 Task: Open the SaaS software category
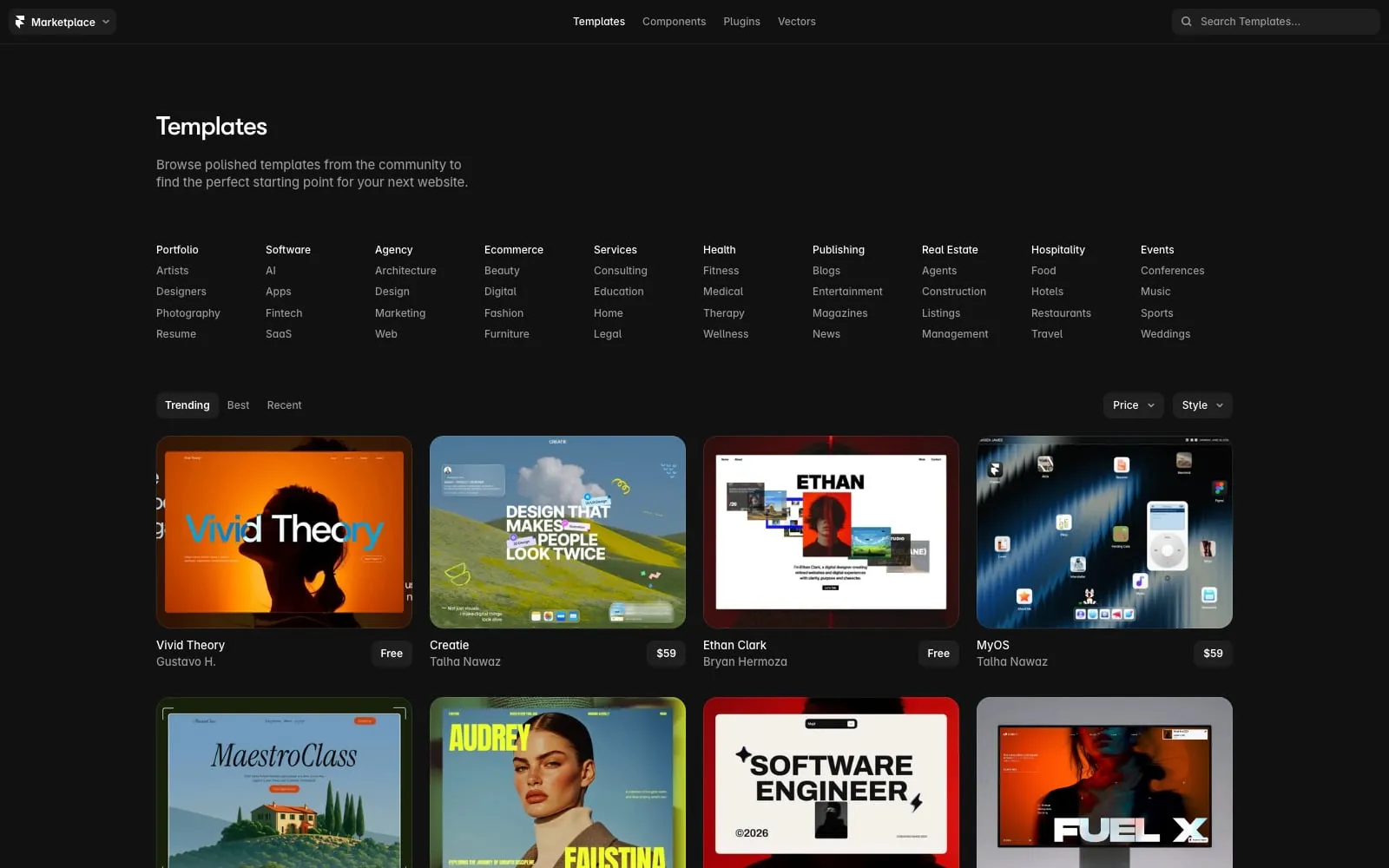pos(279,334)
